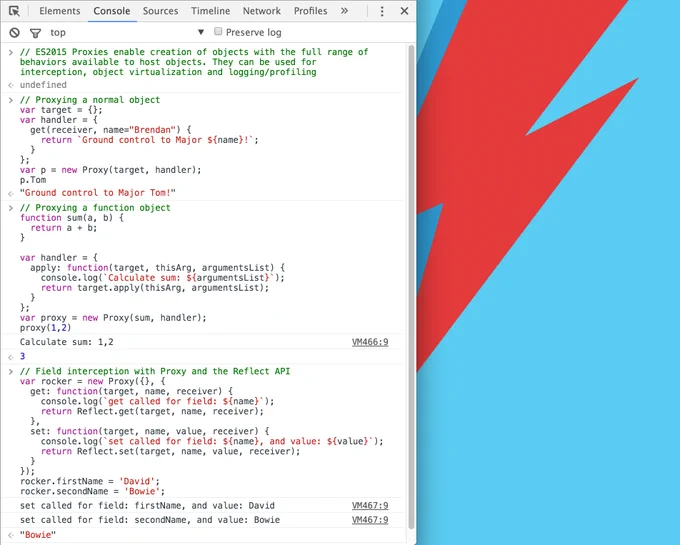Open source link VM466:9
Image resolution: width=680 pixels, height=545 pixels.
coord(370,342)
